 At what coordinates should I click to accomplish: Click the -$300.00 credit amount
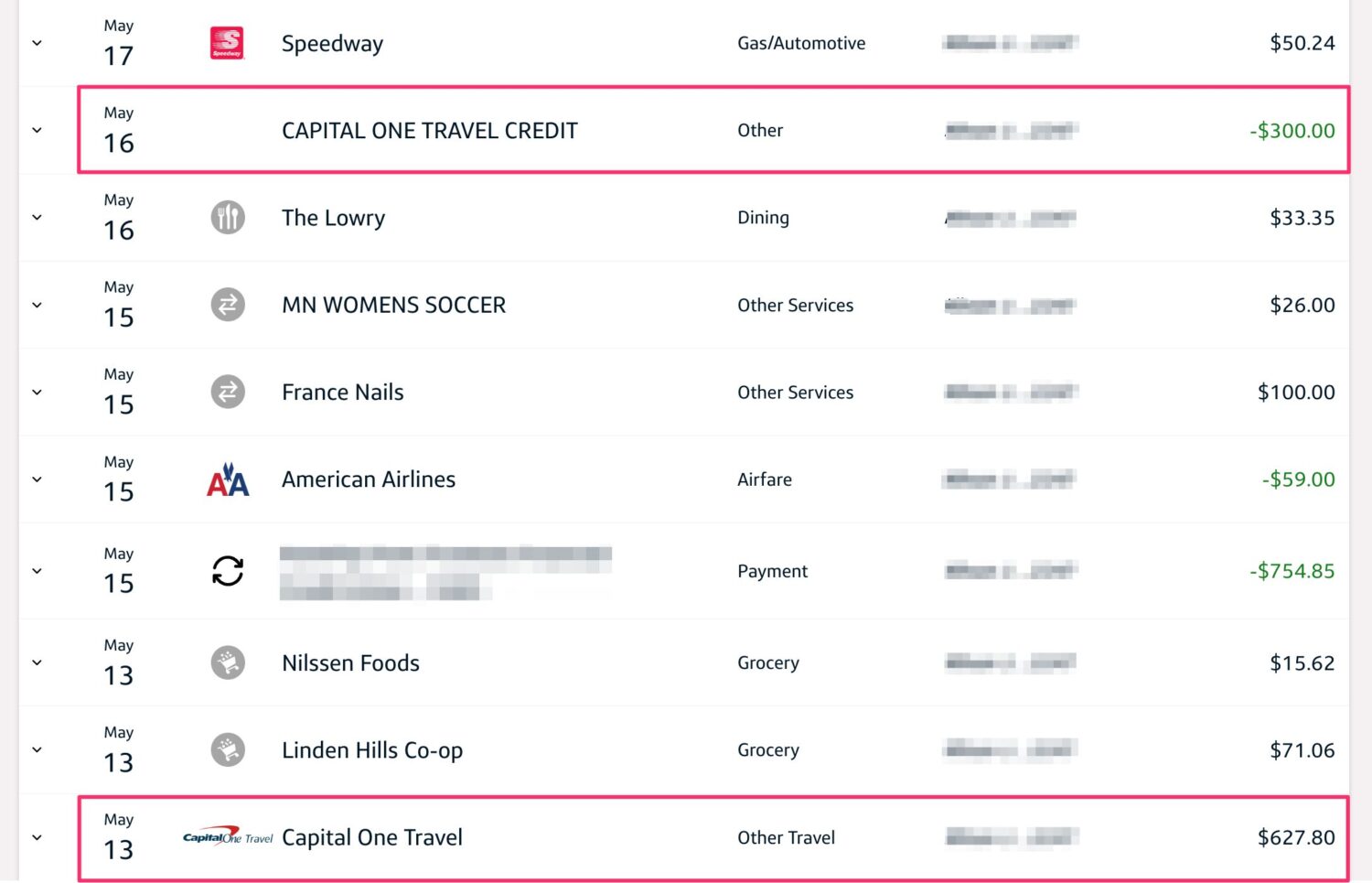pos(1291,130)
